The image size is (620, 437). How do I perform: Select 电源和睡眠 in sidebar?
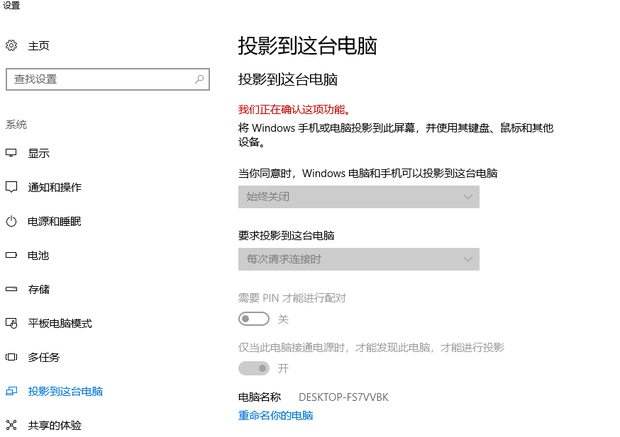[x=55, y=221]
